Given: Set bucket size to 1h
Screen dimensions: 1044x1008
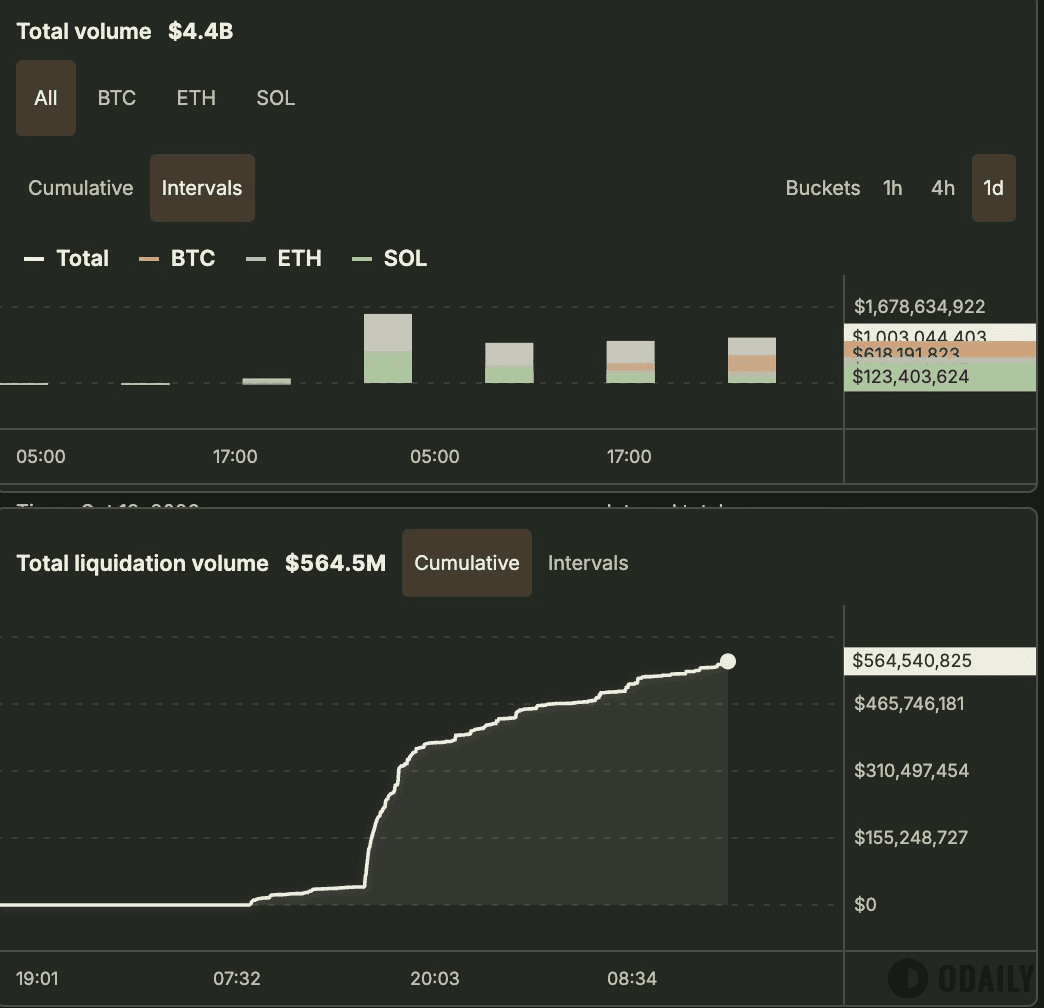Looking at the screenshot, I should coord(892,188).
